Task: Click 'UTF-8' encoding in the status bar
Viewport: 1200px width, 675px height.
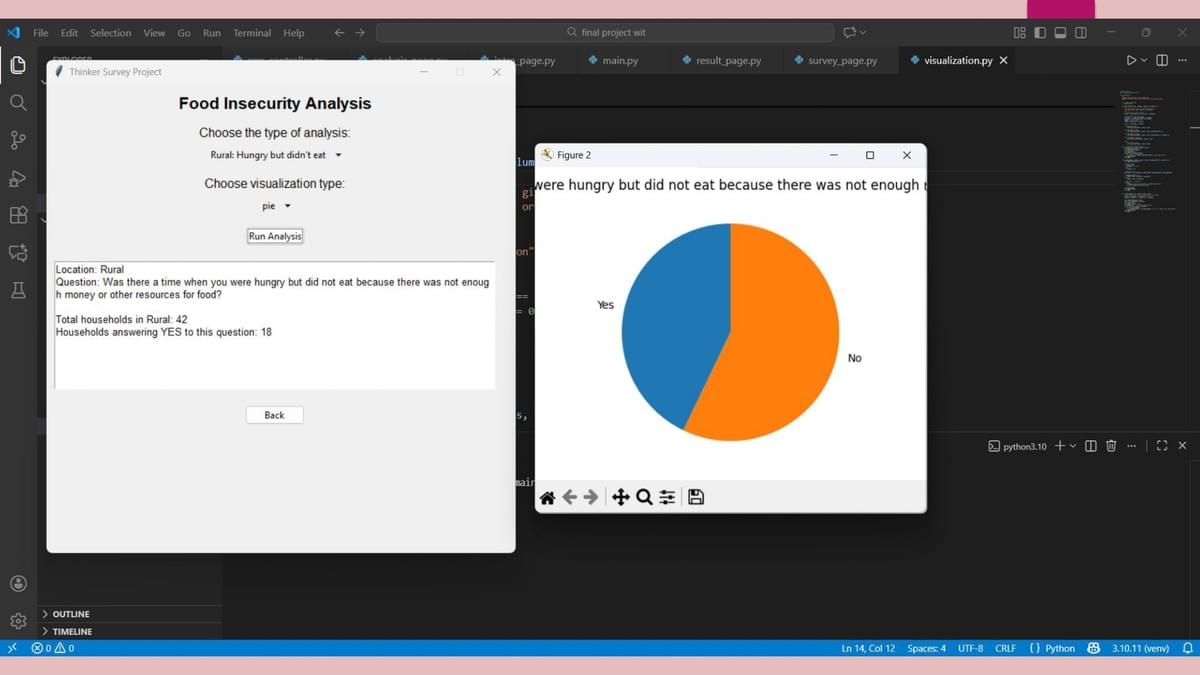Action: [970, 648]
